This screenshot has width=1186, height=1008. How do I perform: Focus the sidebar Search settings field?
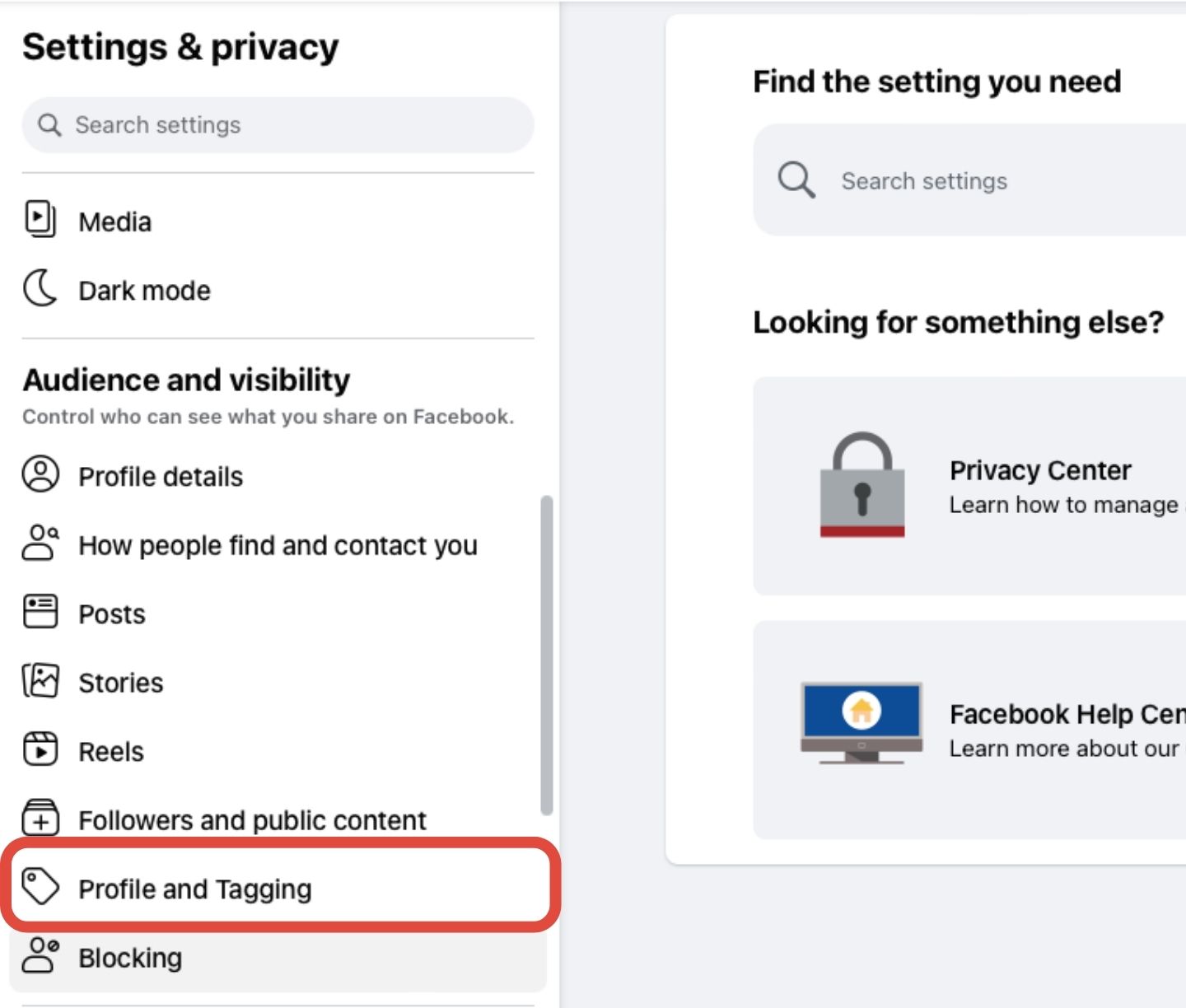coord(278,125)
